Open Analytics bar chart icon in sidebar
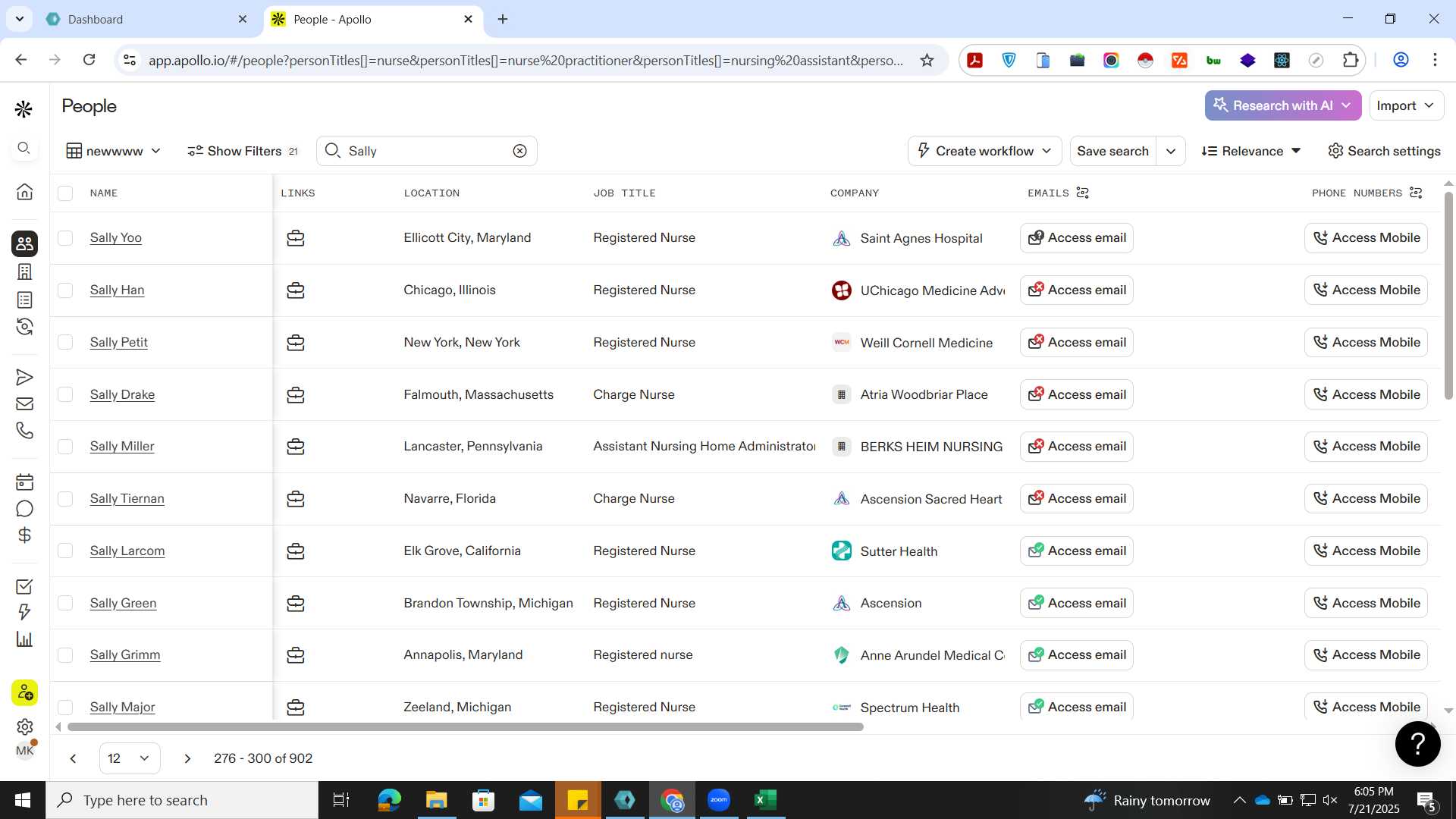Viewport: 1456px width, 819px height. point(24,639)
